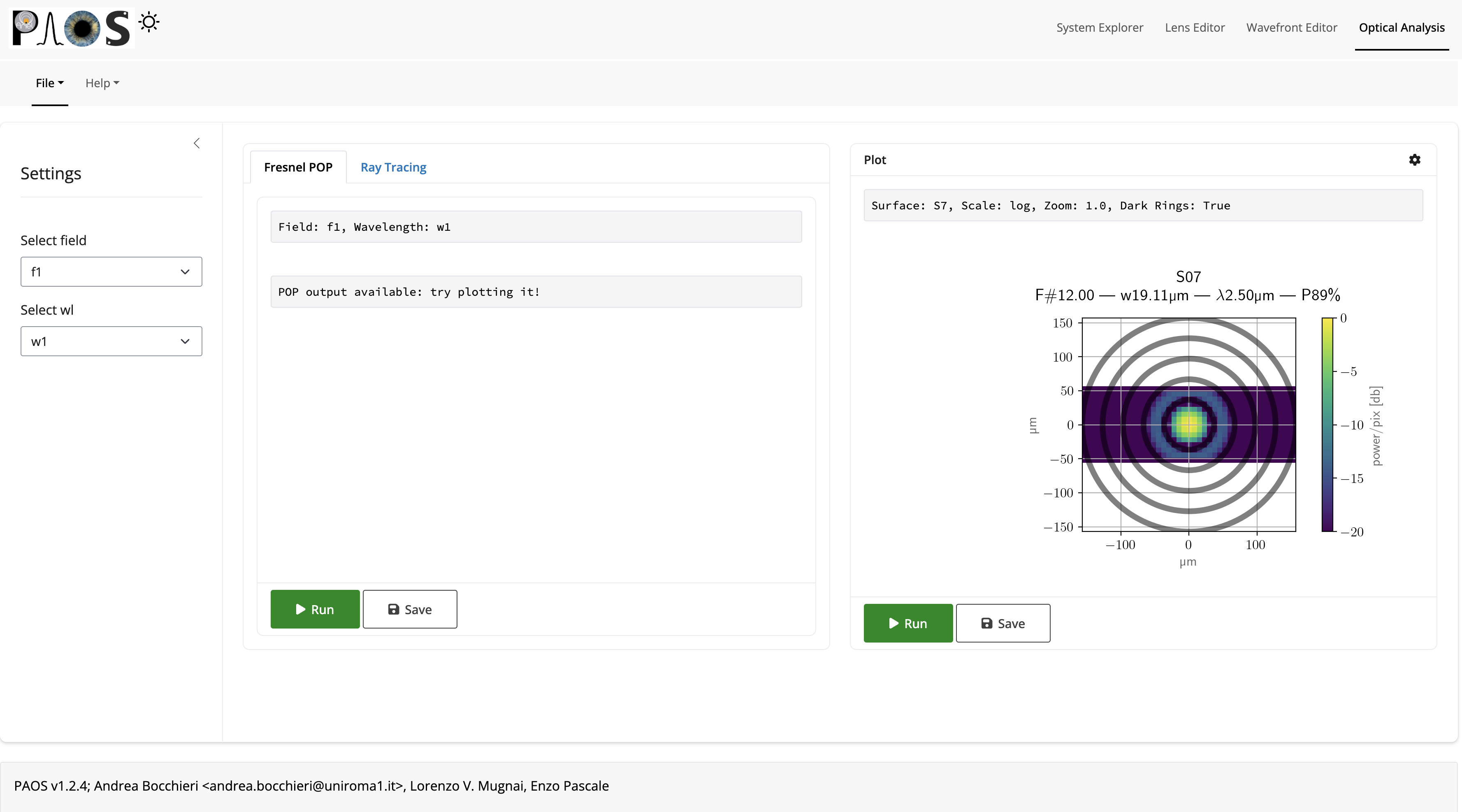
Task: Save the Fresnel POP output
Action: (410, 609)
